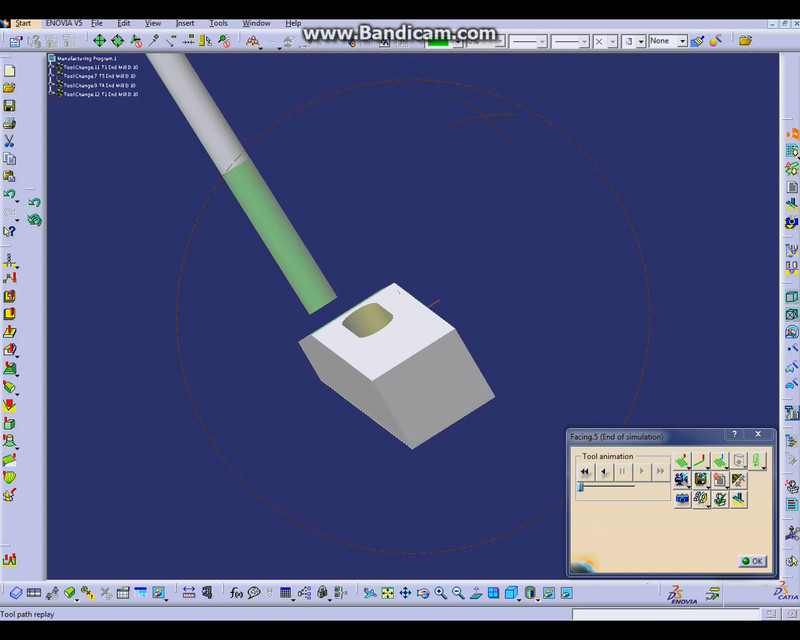Activate the Rotate view icon
This screenshot has width=800, height=640.
423,593
